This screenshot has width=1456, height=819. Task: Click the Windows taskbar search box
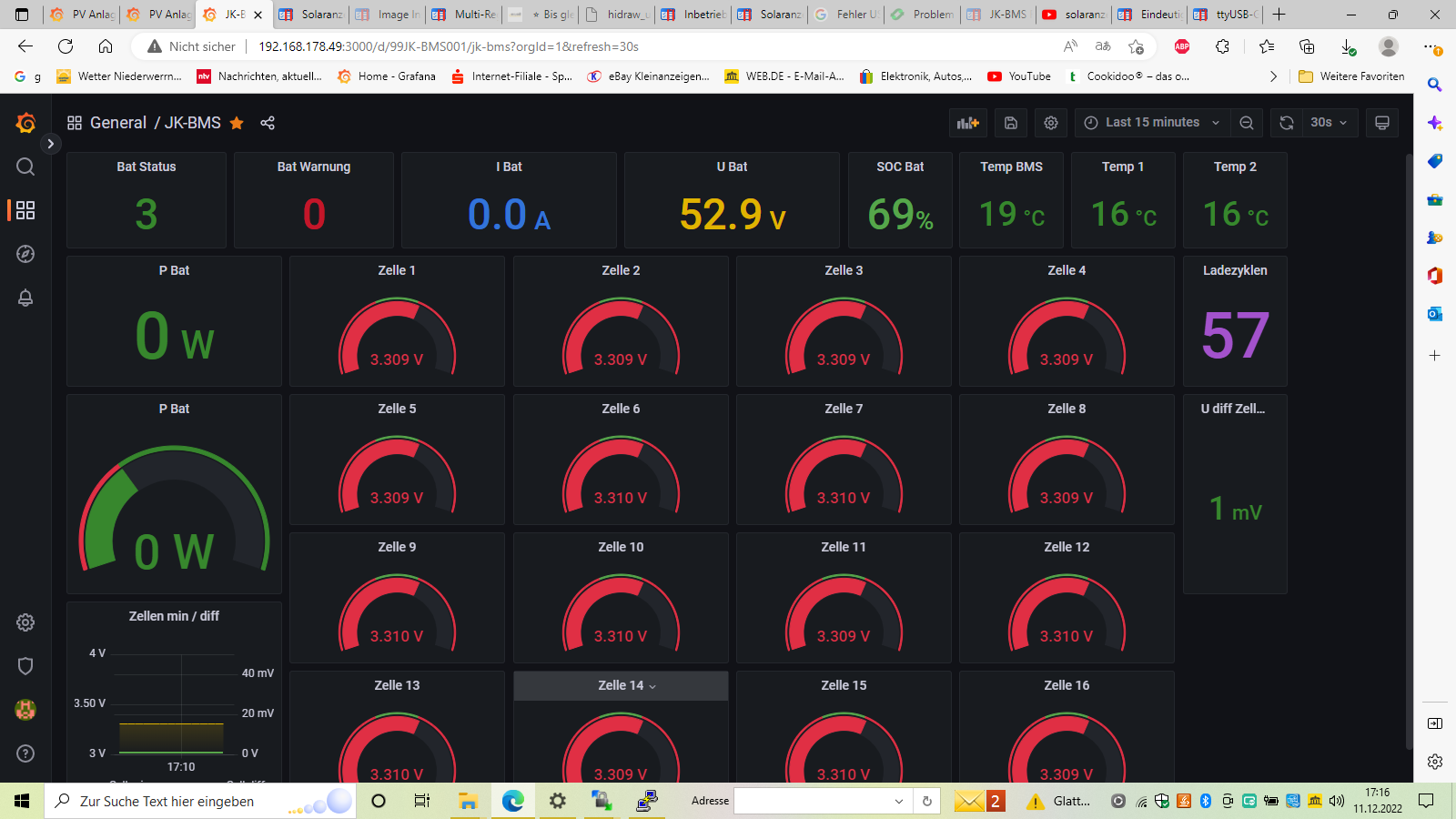(x=182, y=801)
